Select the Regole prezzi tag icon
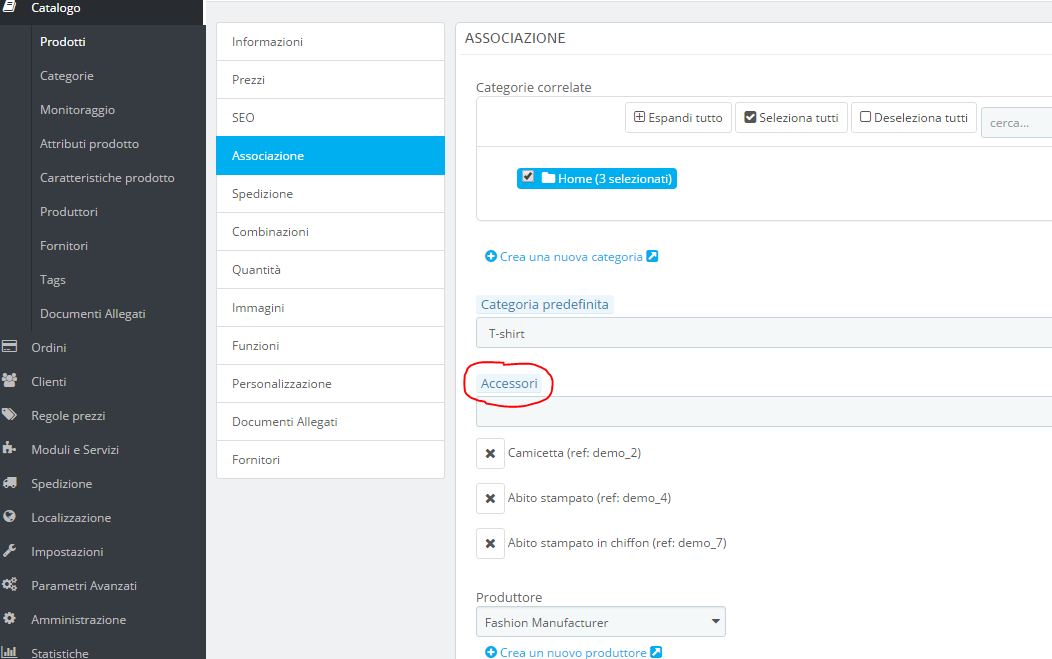The width and height of the screenshot is (1052, 659). coord(14,415)
